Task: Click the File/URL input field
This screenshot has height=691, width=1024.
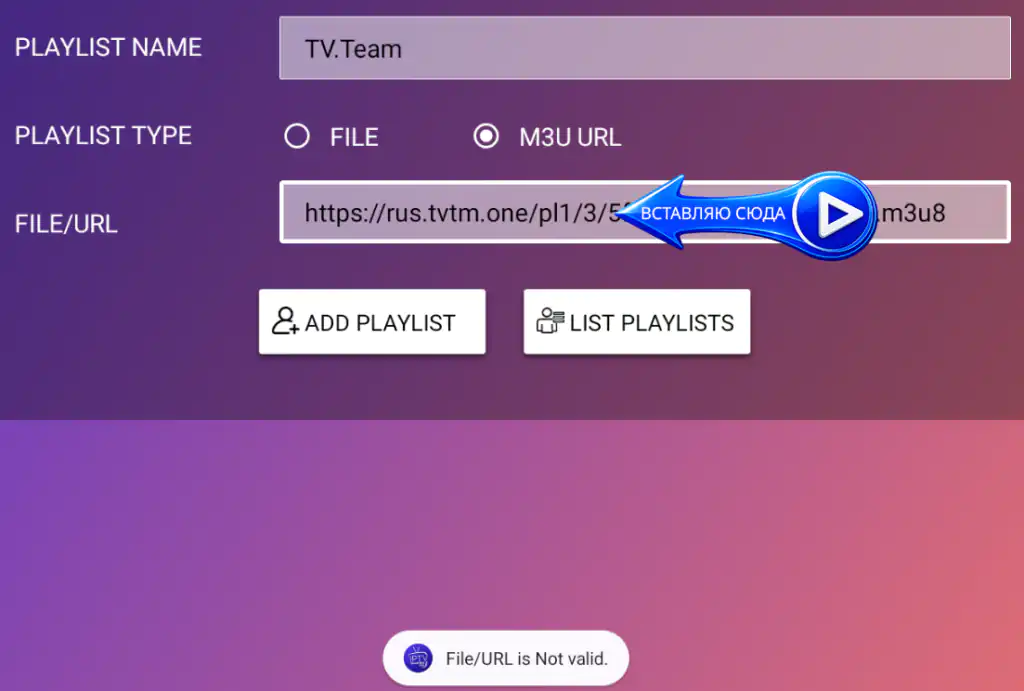Action: pos(645,212)
